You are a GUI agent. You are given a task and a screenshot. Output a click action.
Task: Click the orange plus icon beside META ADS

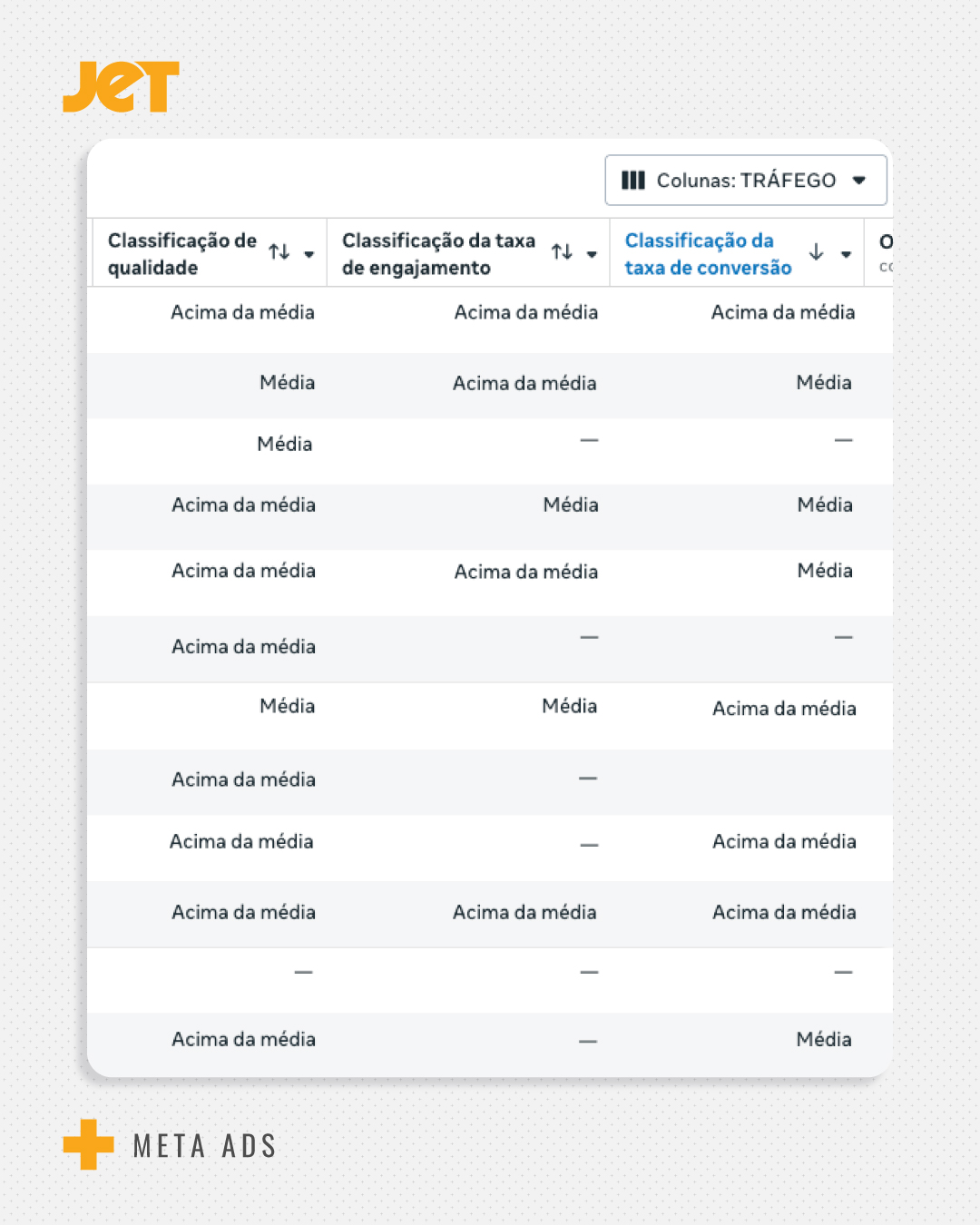tap(88, 1144)
